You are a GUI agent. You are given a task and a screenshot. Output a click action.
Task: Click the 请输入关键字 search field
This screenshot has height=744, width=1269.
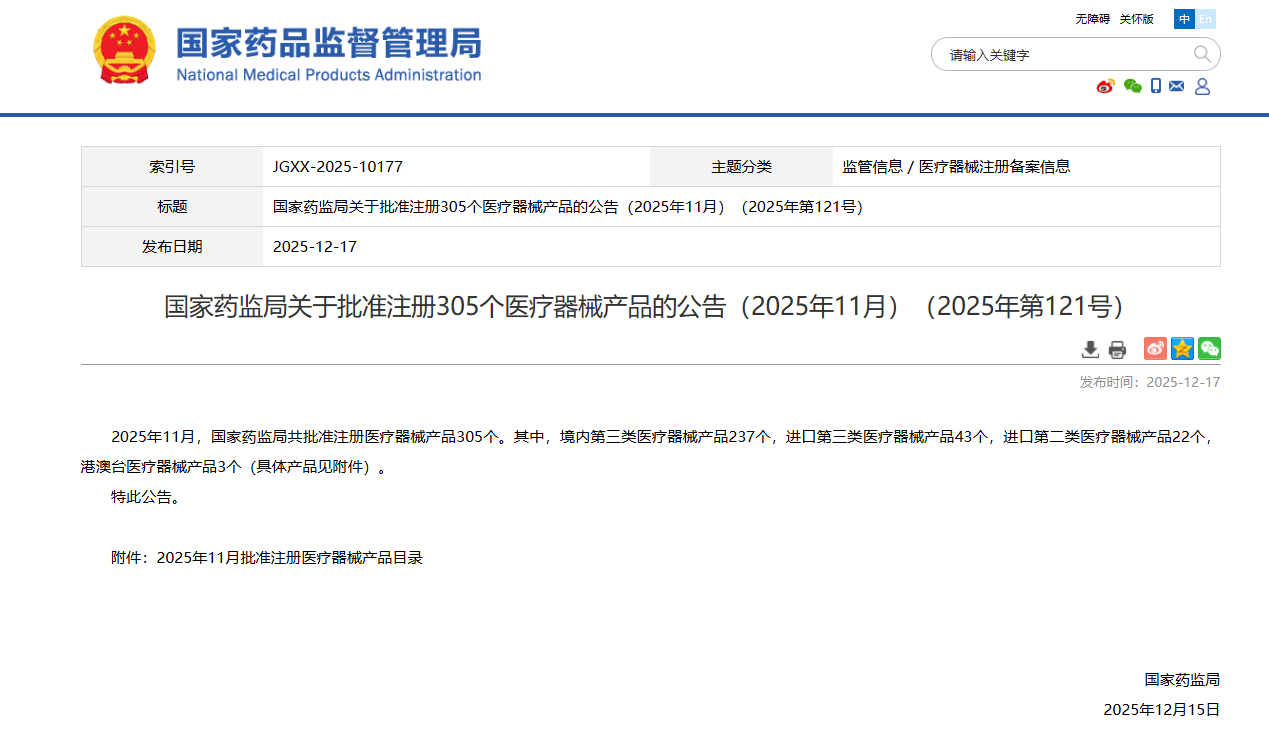click(x=1060, y=55)
